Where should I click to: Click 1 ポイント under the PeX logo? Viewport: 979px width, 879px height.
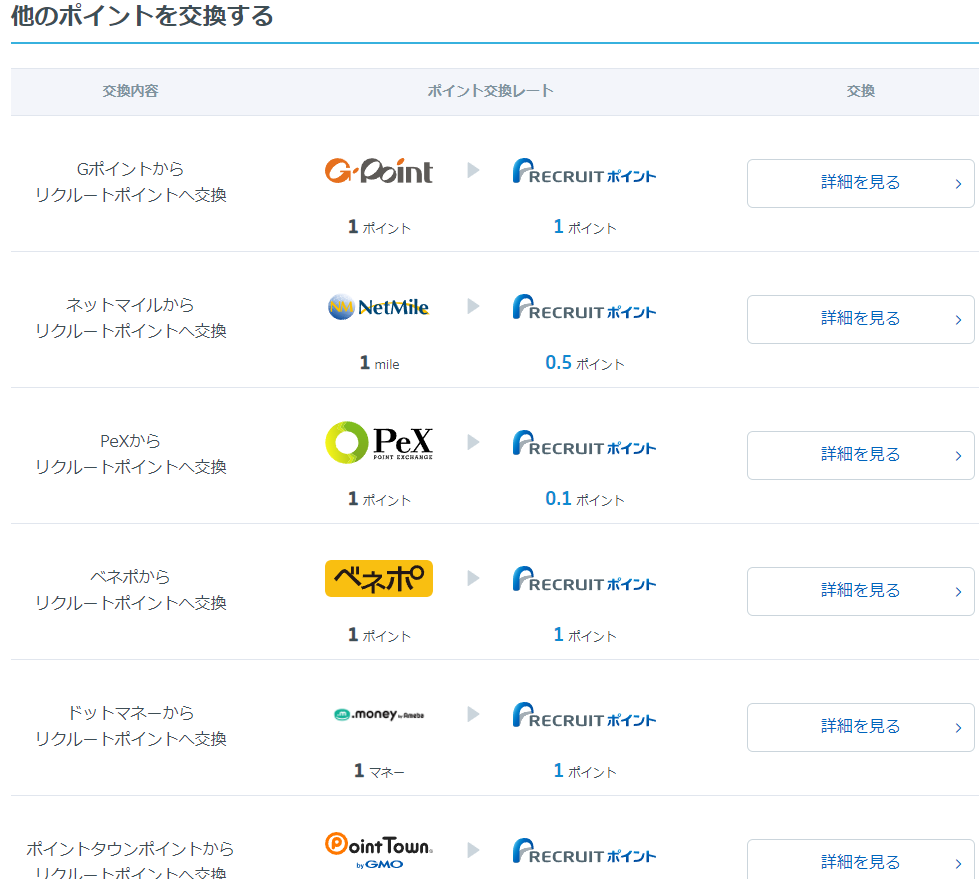point(379,499)
